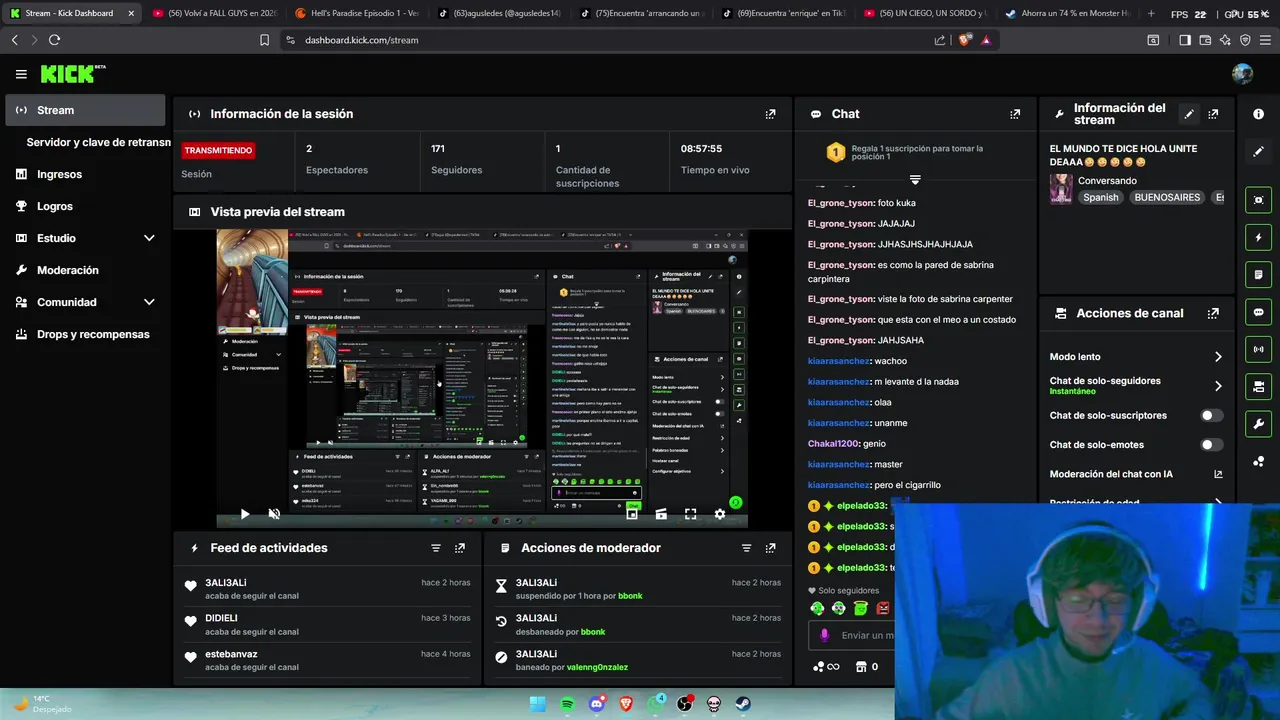Open Spotify from the taskbar
The width and height of the screenshot is (1280, 720).
(568, 704)
